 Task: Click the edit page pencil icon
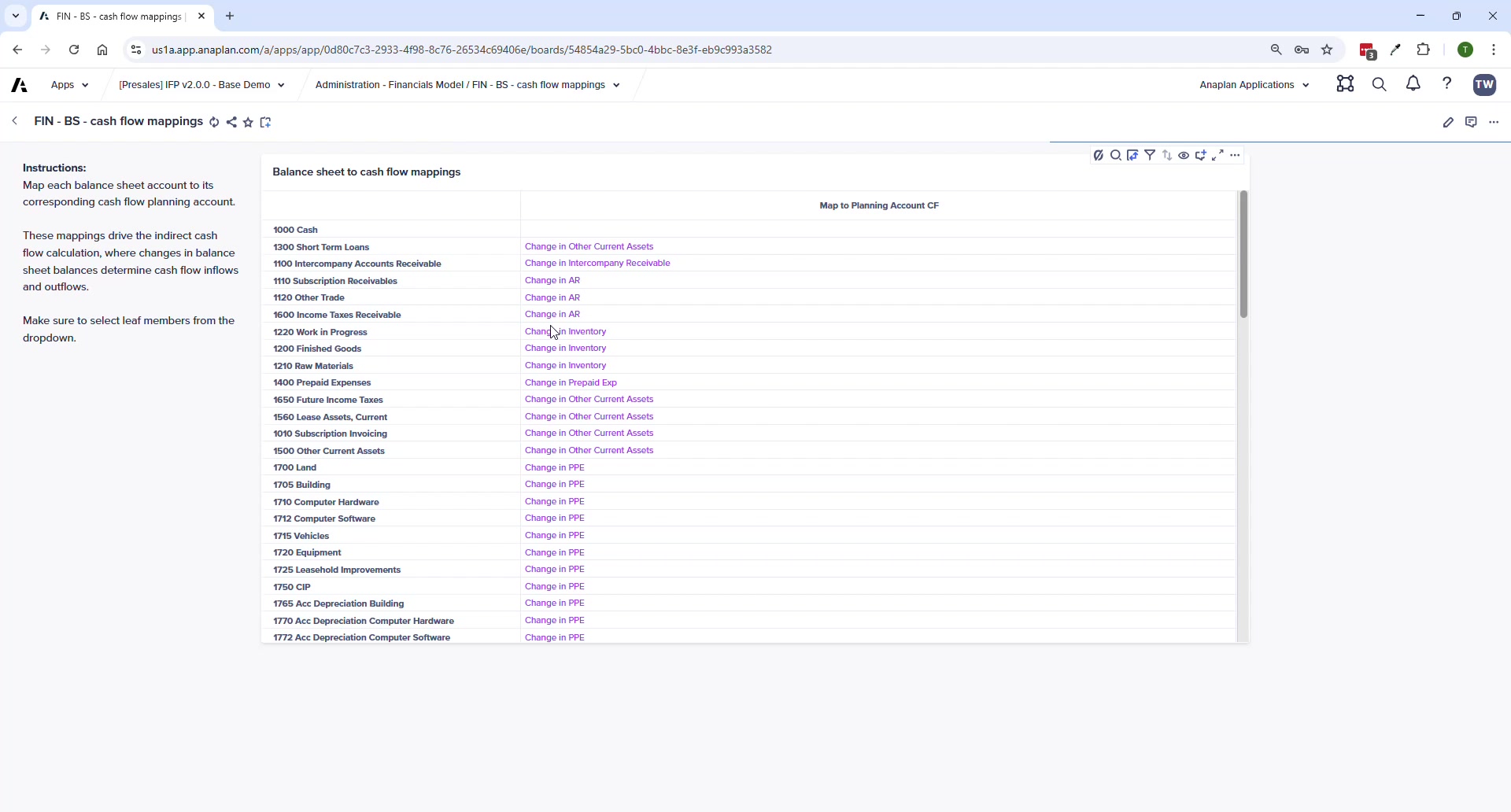click(1449, 123)
